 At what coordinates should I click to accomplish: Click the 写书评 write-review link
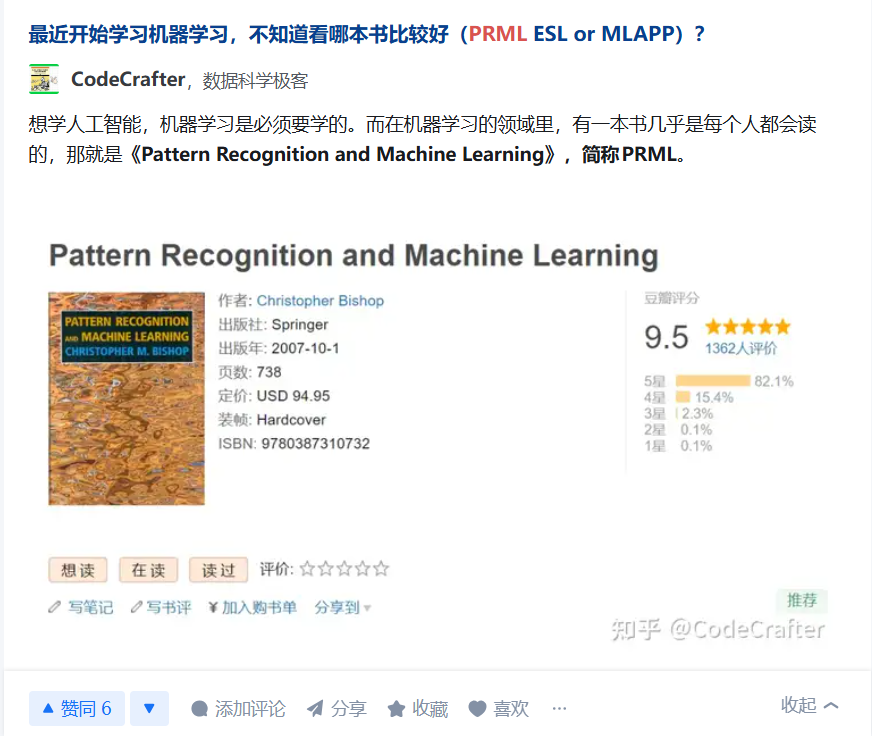coord(161,607)
